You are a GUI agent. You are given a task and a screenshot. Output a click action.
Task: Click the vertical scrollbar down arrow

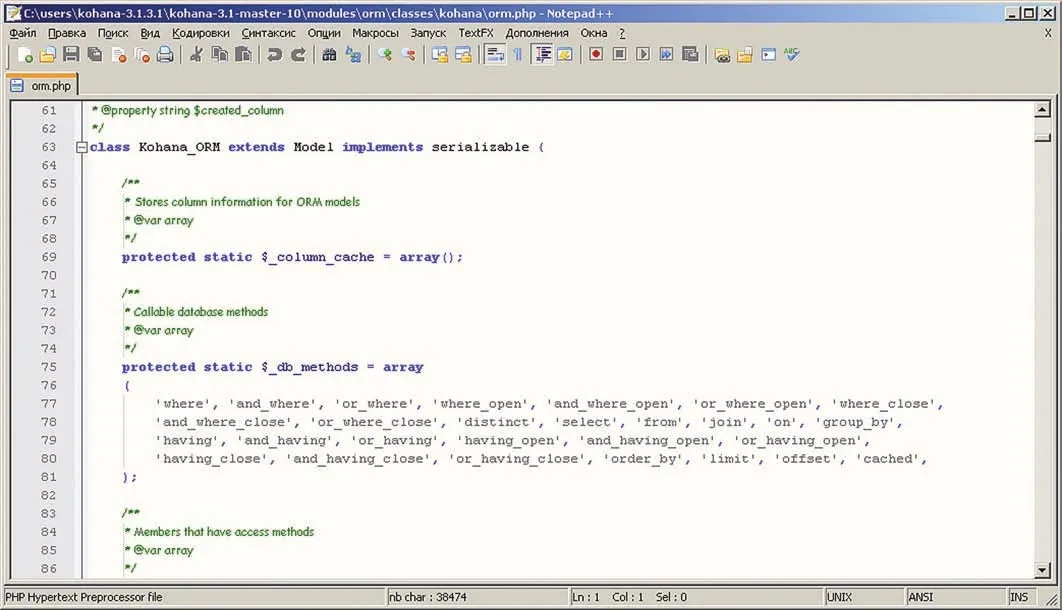point(1043,571)
